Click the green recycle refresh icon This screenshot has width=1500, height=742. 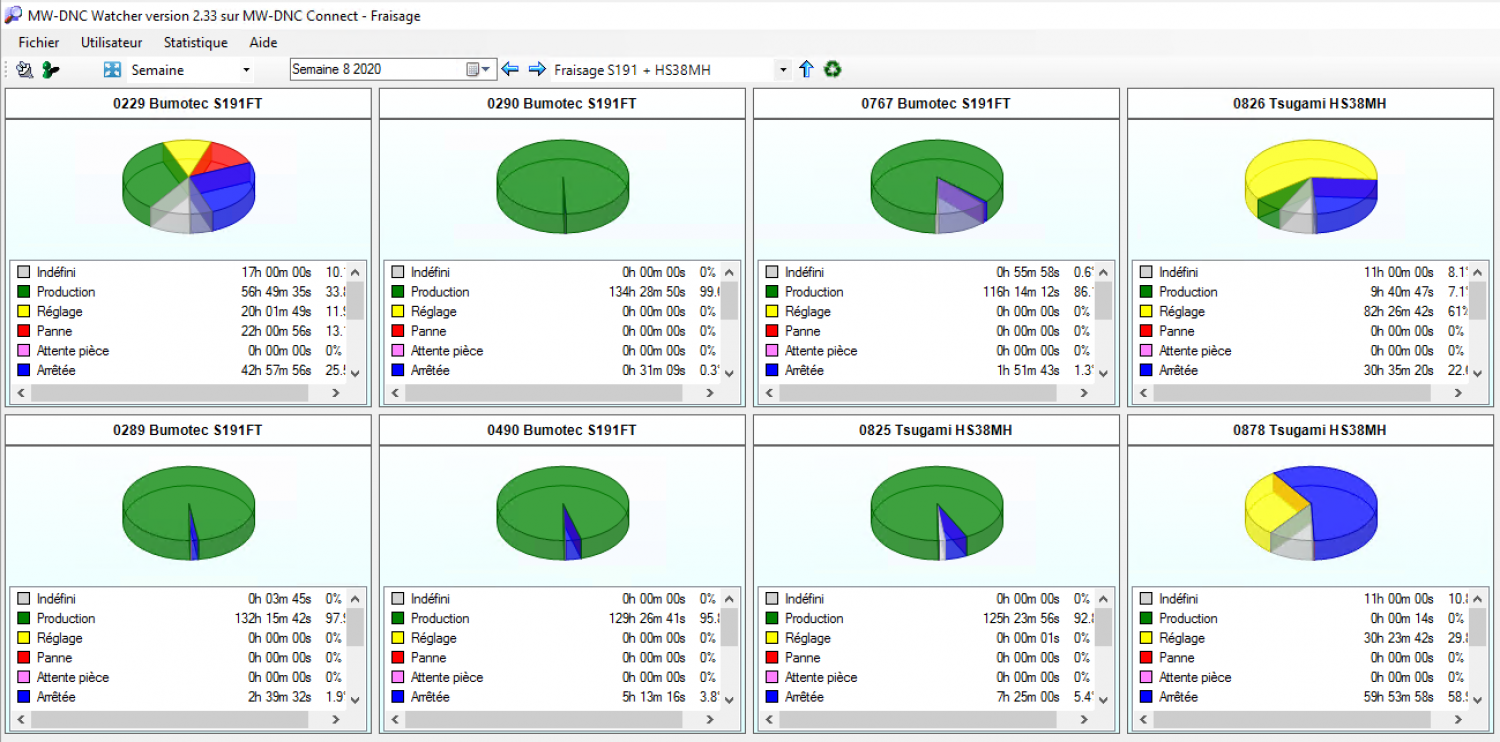tap(832, 70)
